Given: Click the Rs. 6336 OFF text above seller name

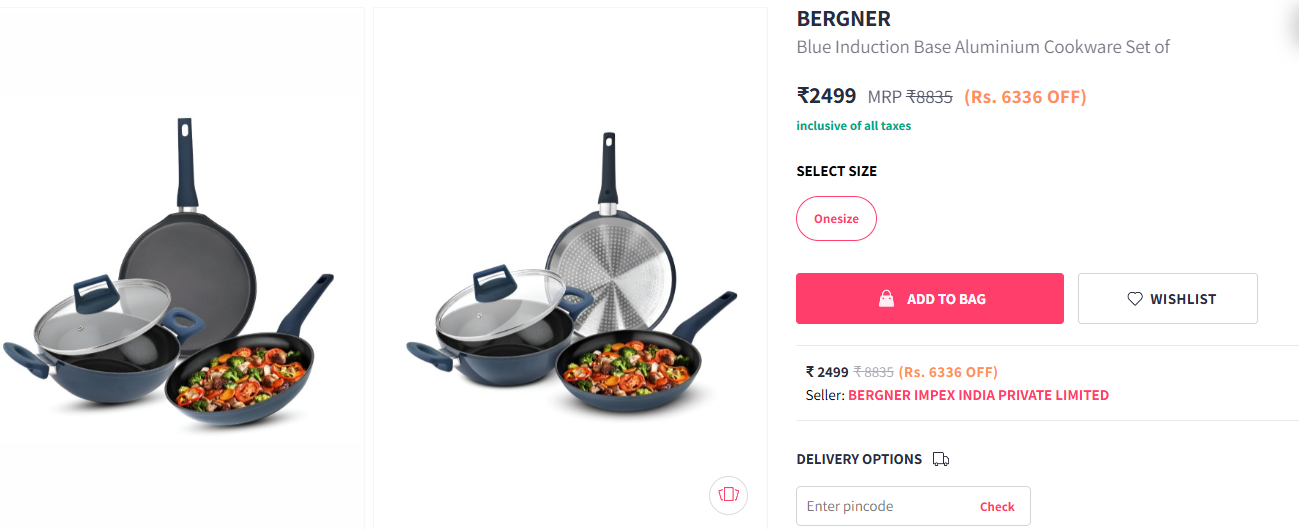Looking at the screenshot, I should point(948,372).
